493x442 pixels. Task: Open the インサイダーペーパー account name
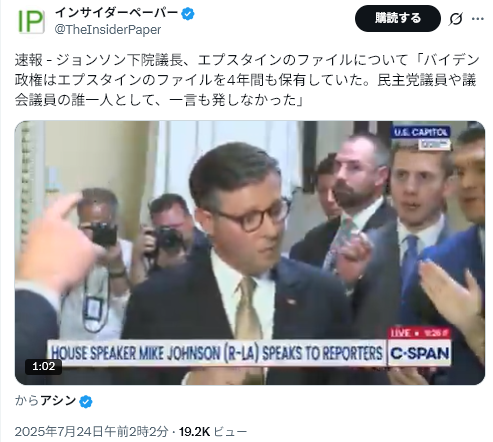(x=116, y=13)
